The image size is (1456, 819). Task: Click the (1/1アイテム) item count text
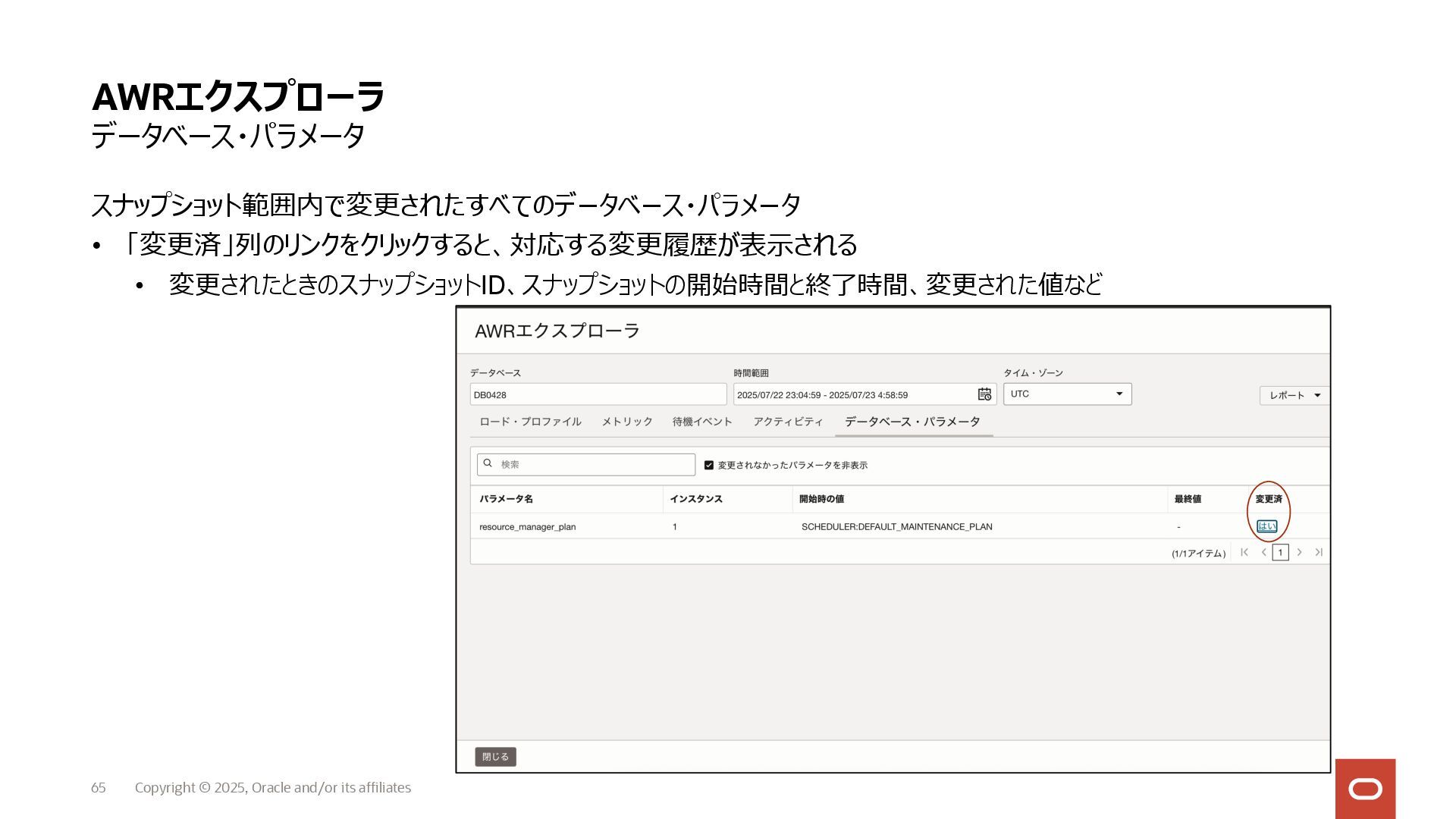point(1198,554)
